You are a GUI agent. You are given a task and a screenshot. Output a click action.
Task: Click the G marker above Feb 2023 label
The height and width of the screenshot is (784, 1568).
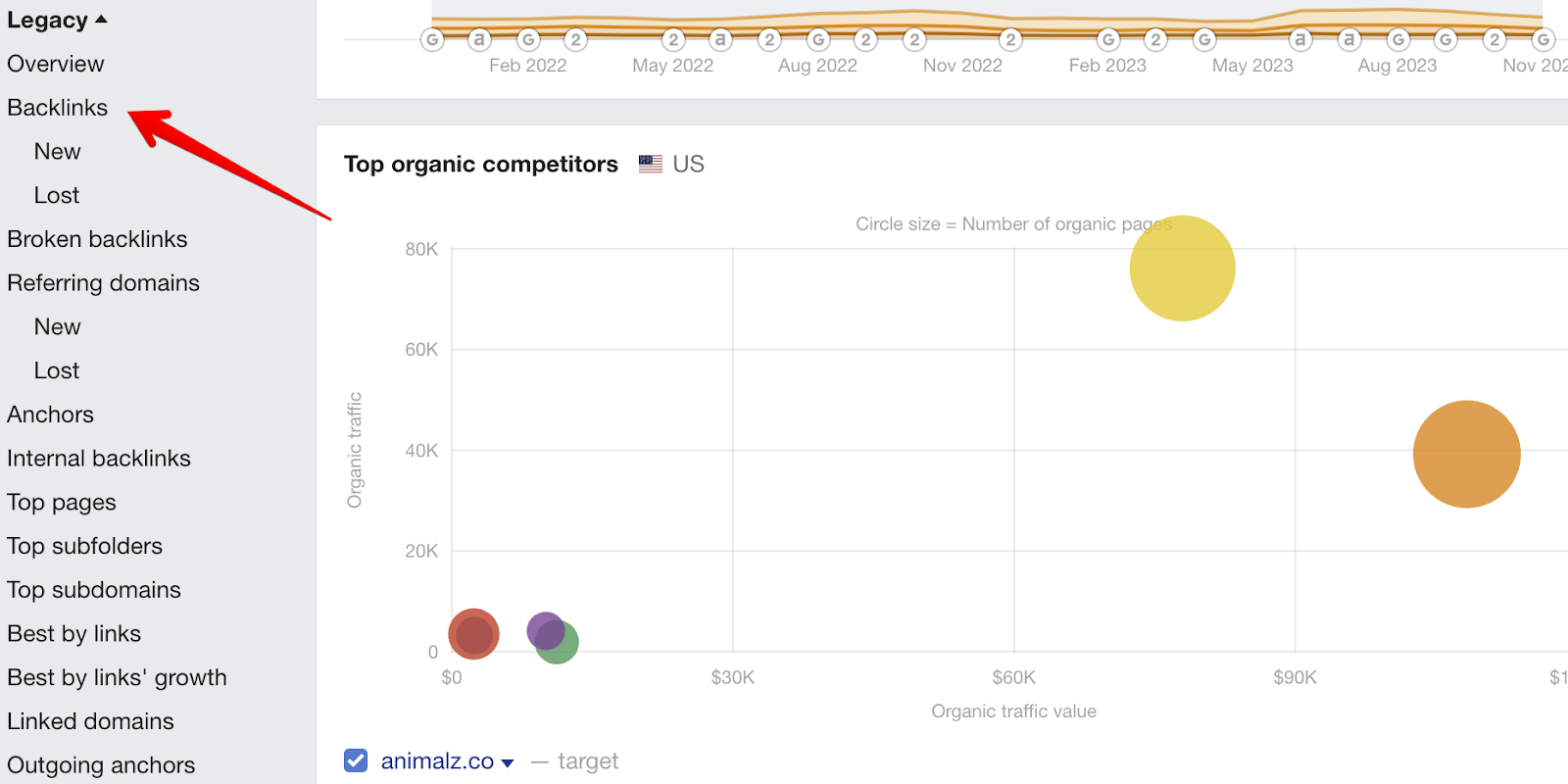click(x=1108, y=40)
